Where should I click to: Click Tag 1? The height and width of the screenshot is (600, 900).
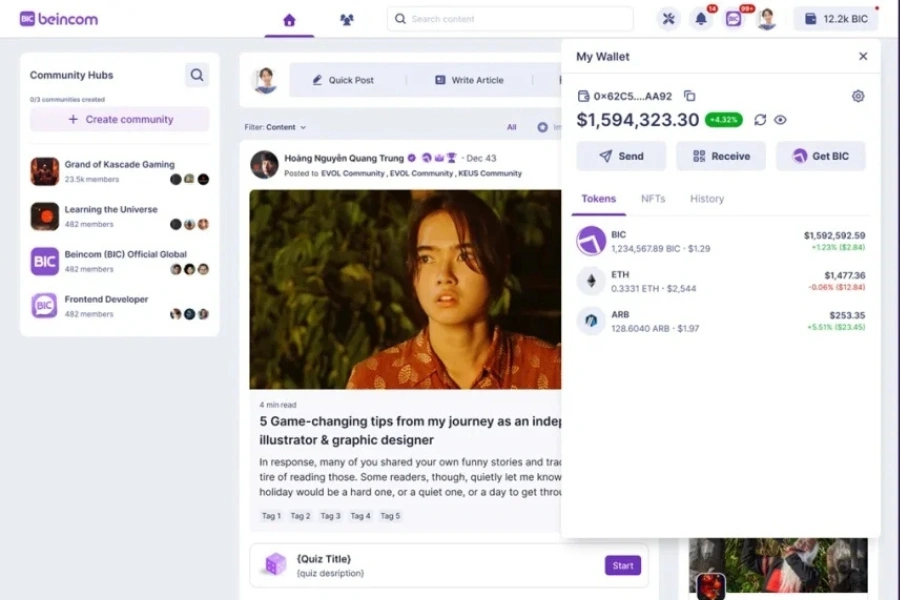coord(271,516)
